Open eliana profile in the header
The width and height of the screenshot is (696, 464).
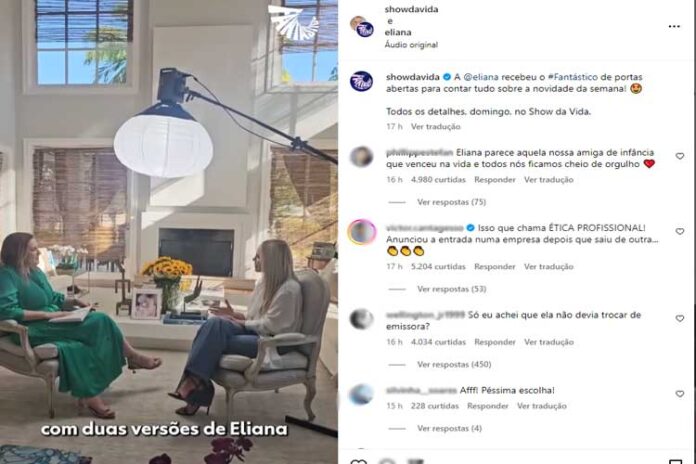click(x=398, y=32)
